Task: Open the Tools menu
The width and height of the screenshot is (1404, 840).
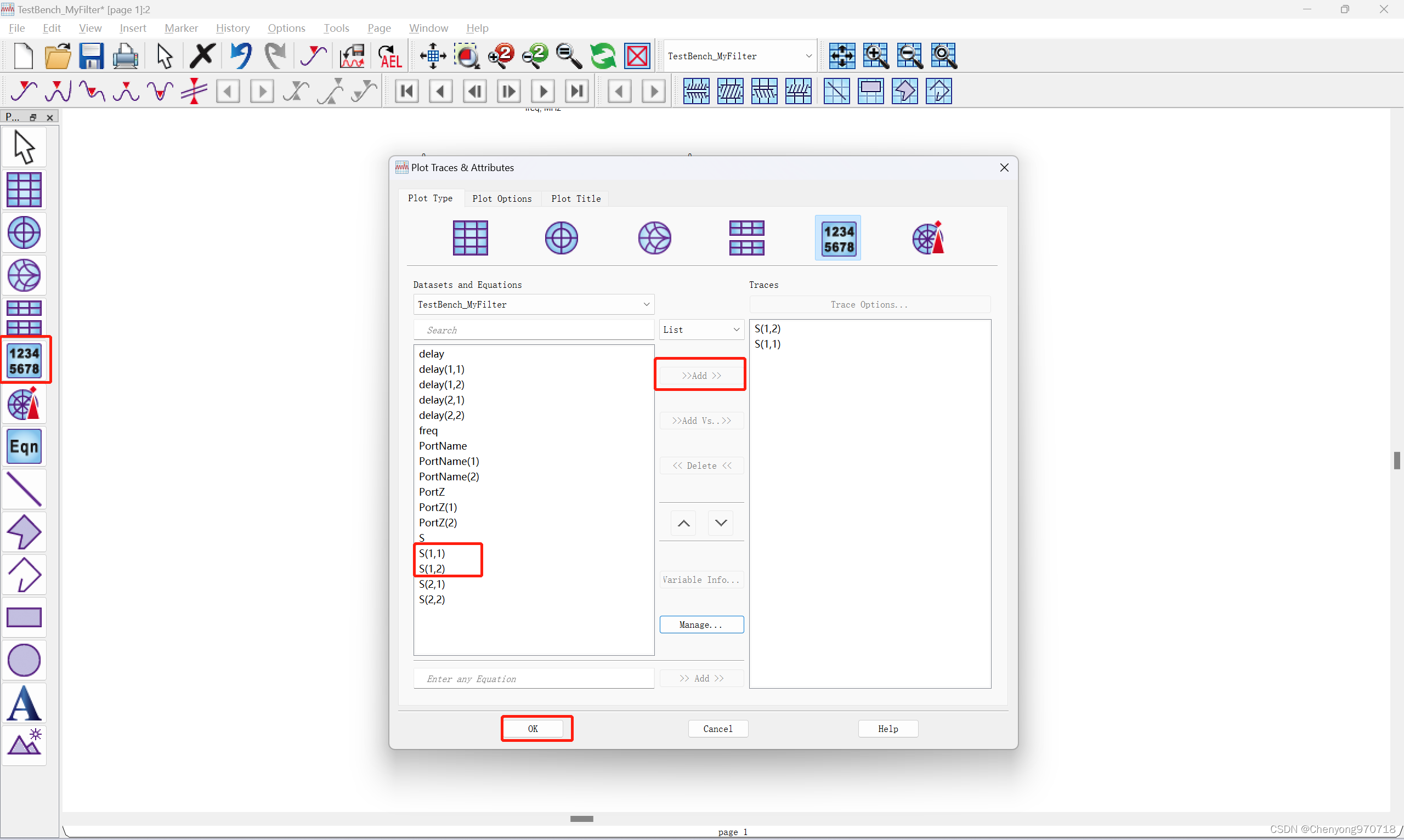Action: tap(336, 27)
